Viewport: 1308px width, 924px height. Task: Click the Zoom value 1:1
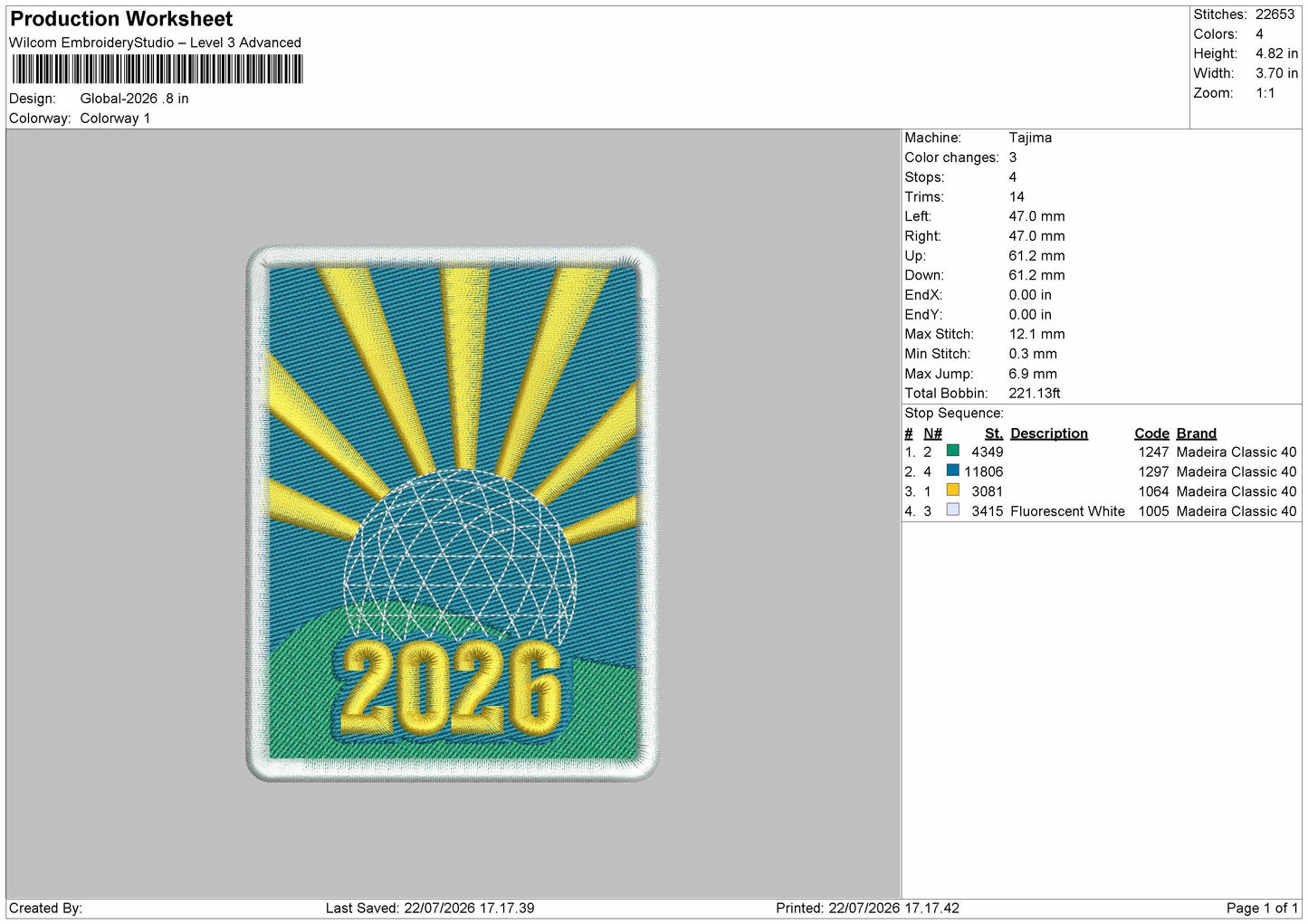[1265, 93]
